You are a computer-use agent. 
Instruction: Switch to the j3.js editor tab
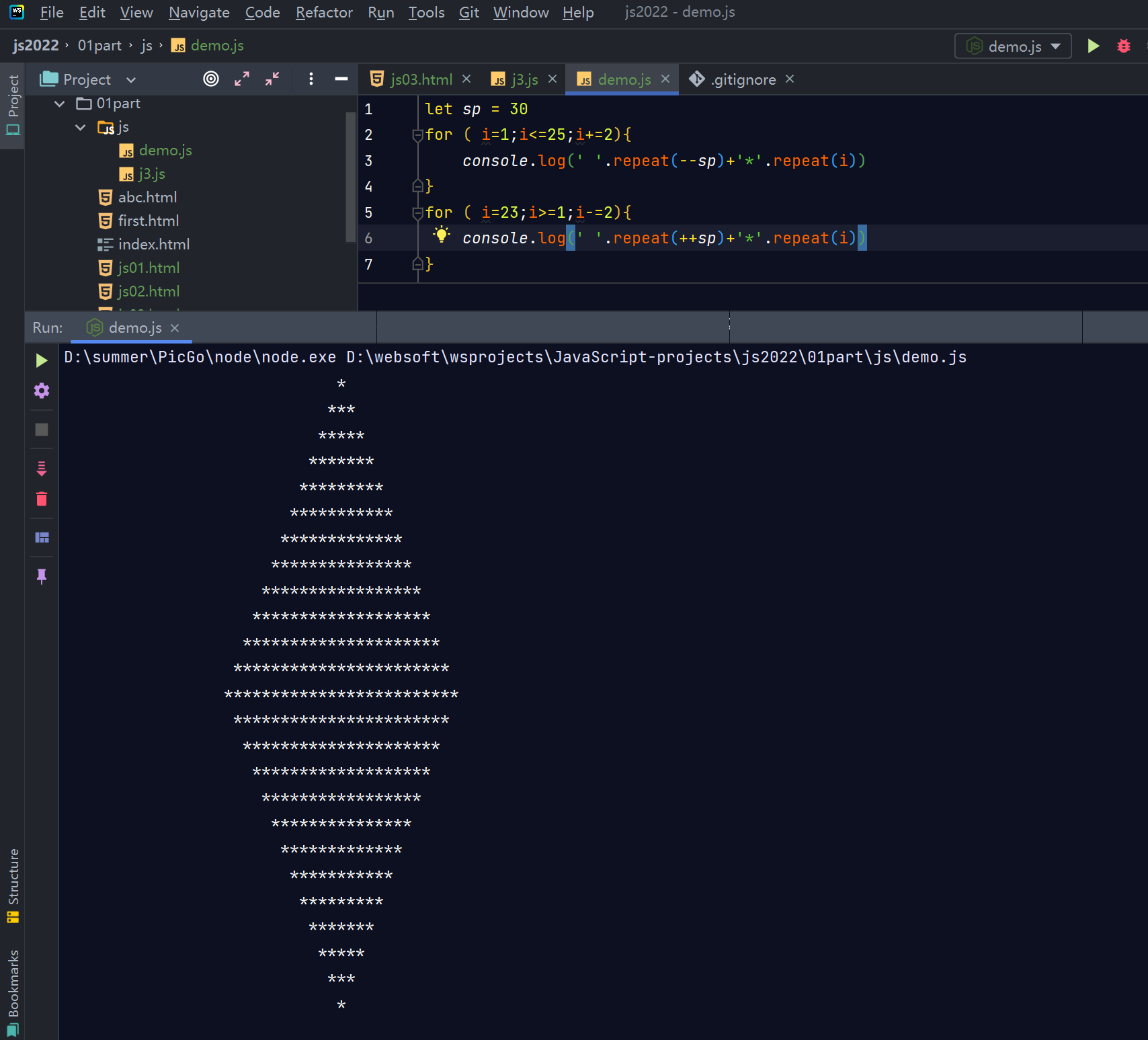[x=524, y=79]
